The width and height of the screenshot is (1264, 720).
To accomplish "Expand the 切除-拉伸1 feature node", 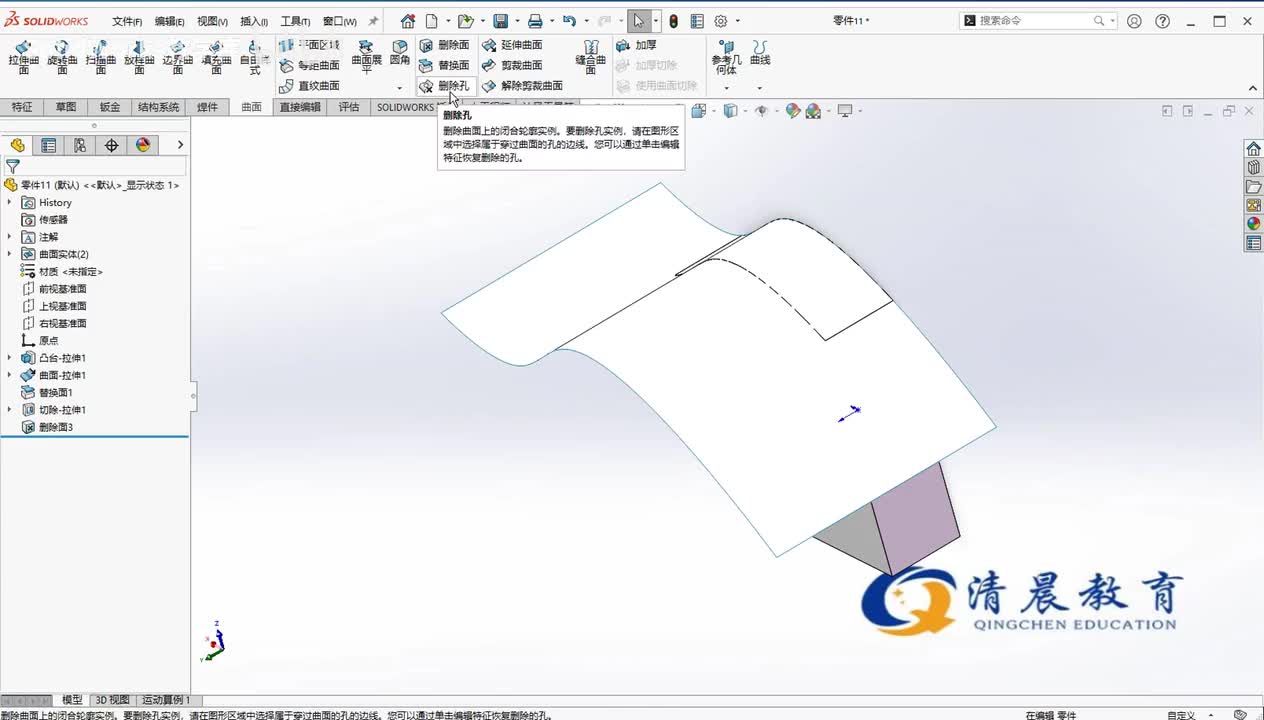I will [9, 410].
